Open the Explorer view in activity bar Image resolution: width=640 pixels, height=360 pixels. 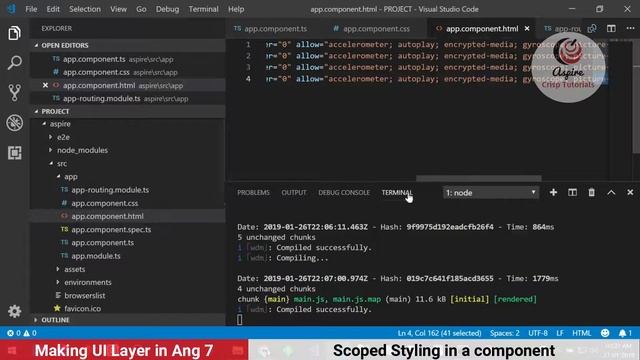pyautogui.click(x=14, y=33)
